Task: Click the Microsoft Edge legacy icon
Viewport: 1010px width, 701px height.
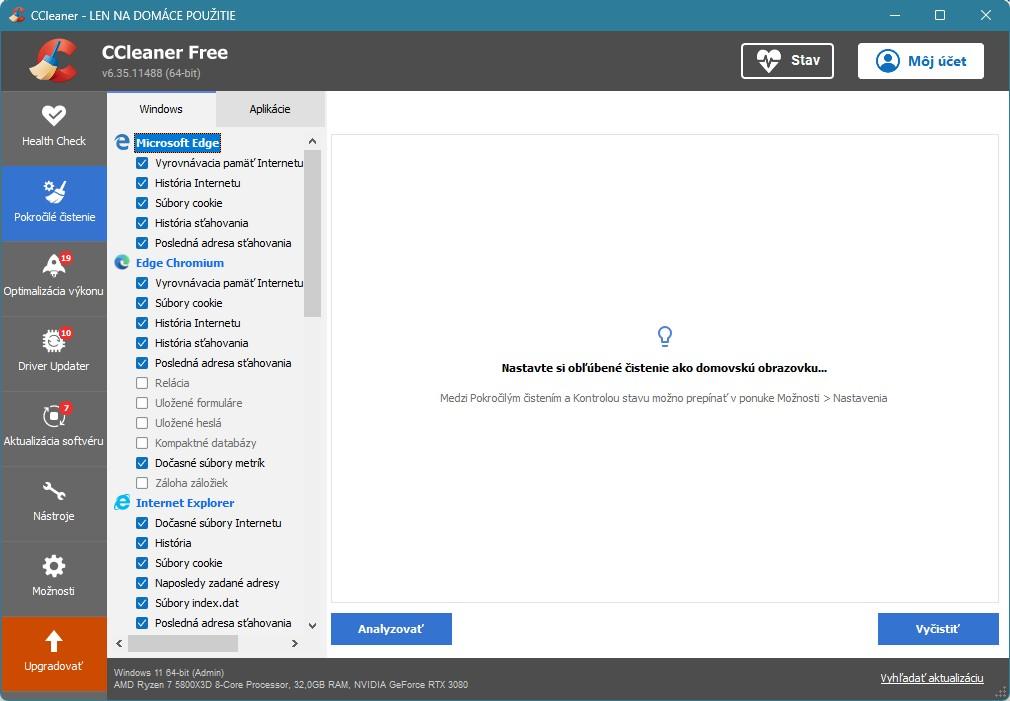Action: pos(122,142)
